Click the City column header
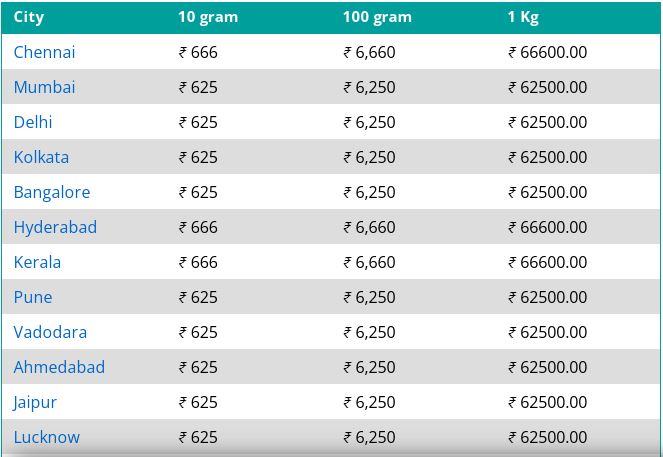Image resolution: width=663 pixels, height=457 pixels. pyautogui.click(x=29, y=17)
